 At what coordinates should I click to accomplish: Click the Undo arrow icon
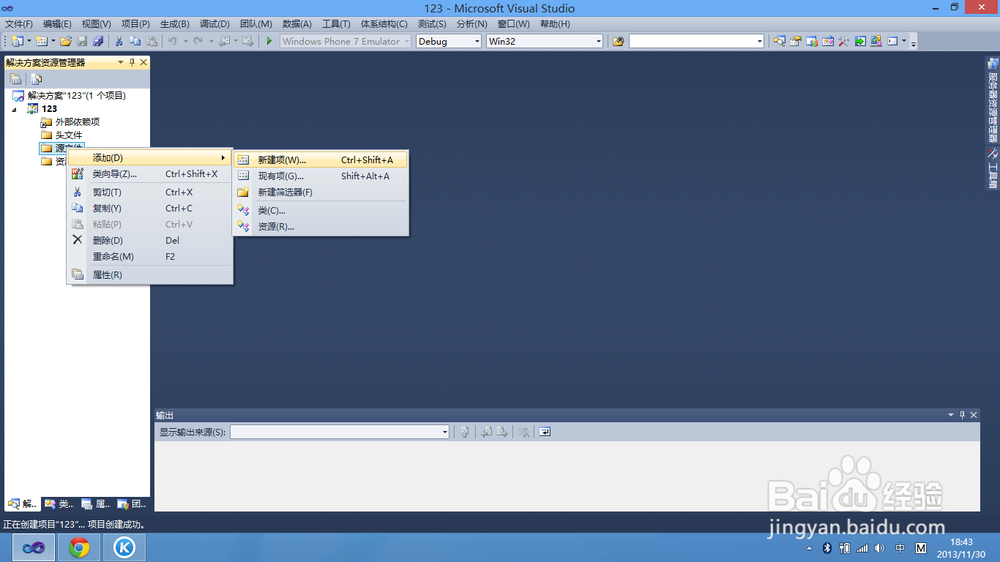[x=172, y=41]
